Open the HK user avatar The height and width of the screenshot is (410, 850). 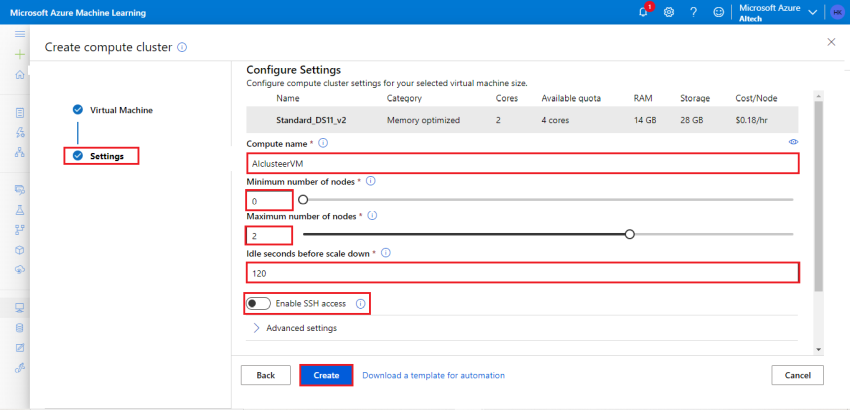pyautogui.click(x=837, y=12)
